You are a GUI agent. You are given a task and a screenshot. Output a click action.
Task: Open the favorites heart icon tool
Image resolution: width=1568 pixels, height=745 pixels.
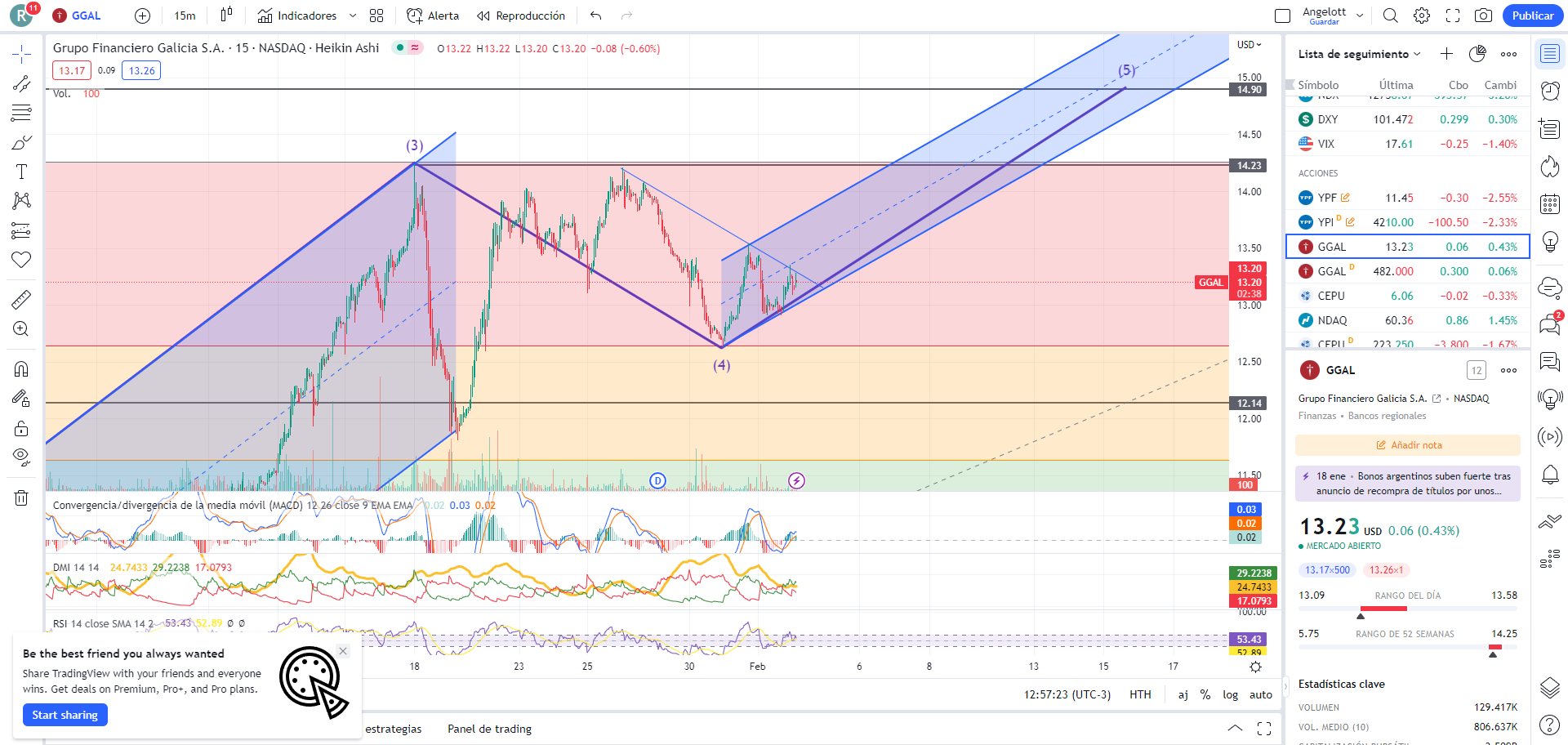tap(21, 260)
